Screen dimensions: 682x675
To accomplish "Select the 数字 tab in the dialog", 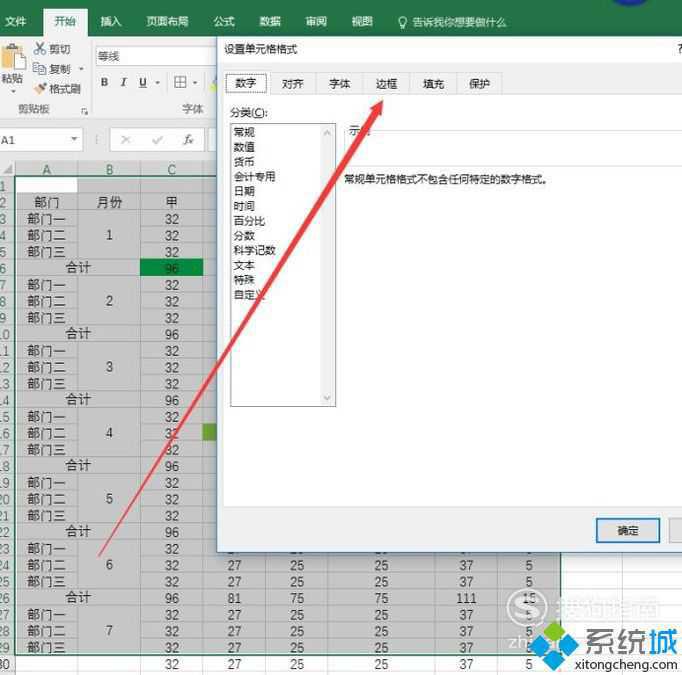I will pos(246,83).
